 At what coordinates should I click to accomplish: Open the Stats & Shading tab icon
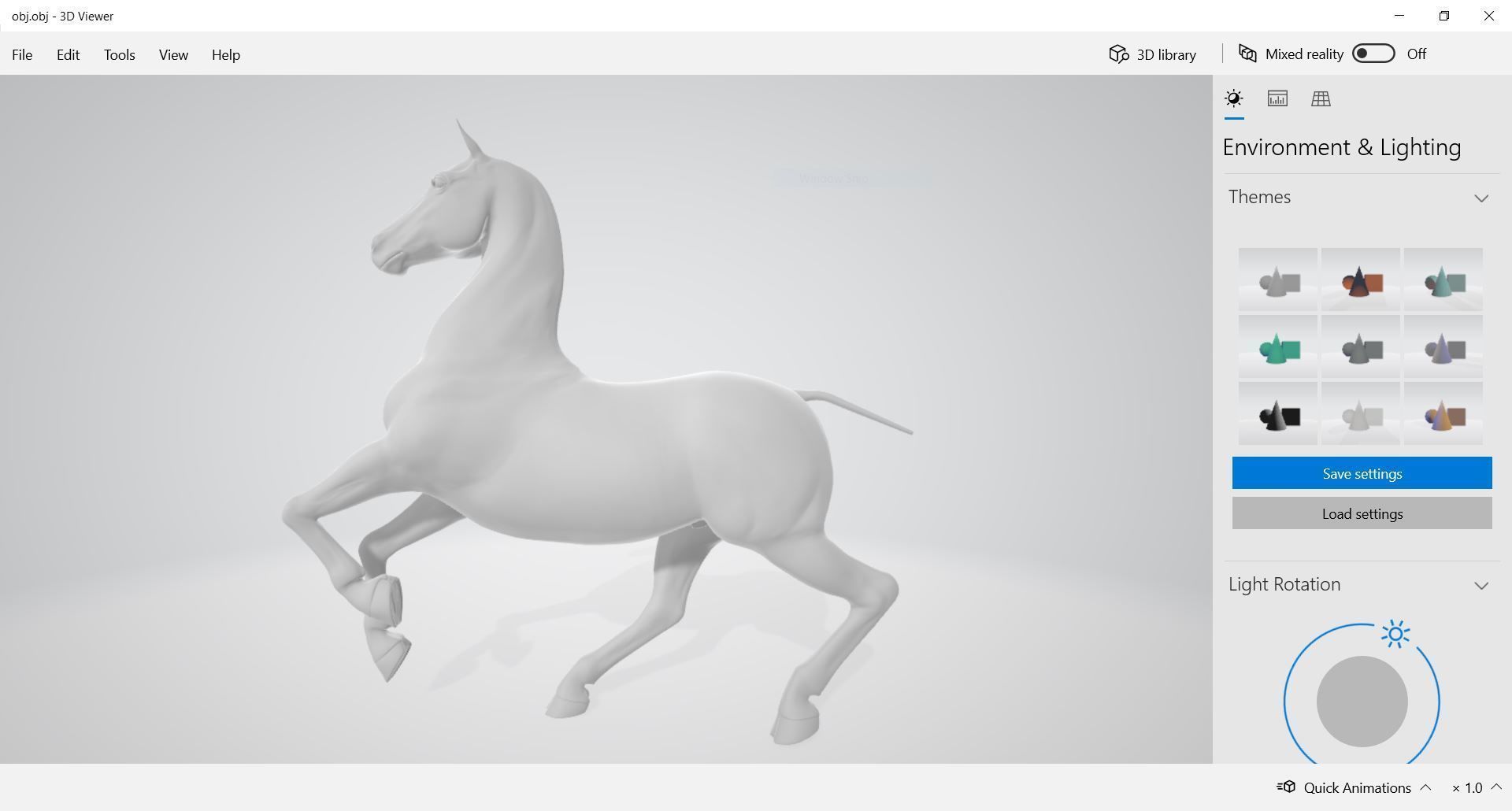pyautogui.click(x=1277, y=98)
